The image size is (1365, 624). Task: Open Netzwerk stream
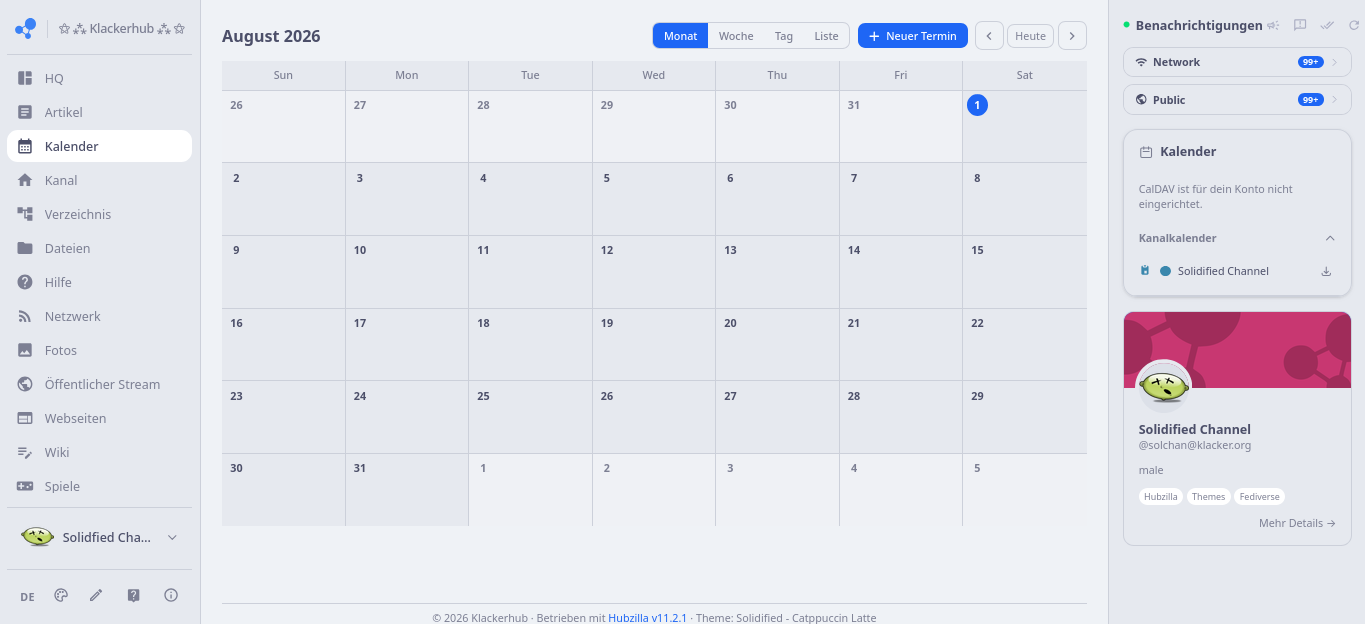(x=99, y=316)
